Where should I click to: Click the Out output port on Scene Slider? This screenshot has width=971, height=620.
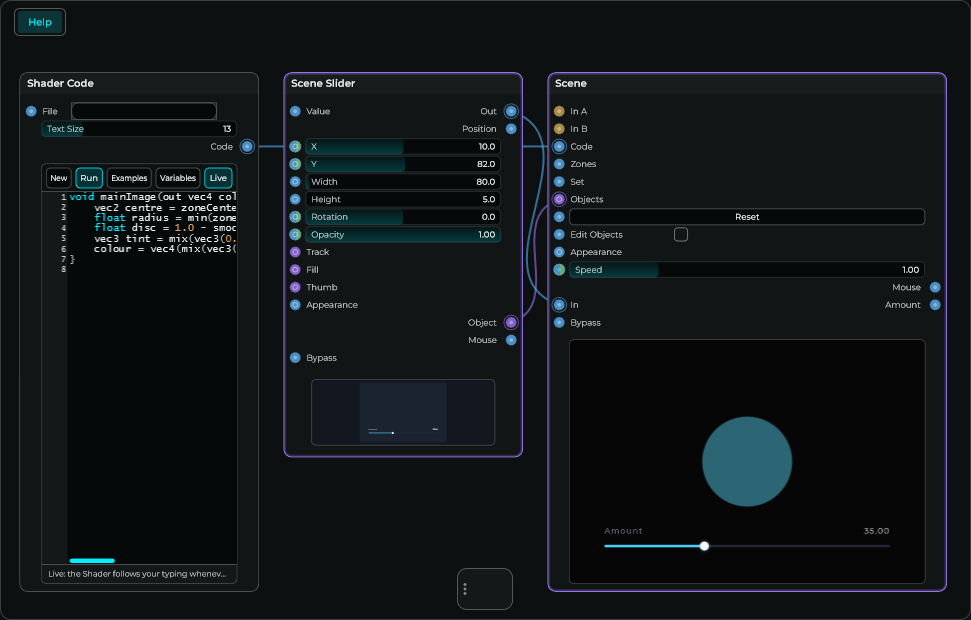pyautogui.click(x=511, y=111)
